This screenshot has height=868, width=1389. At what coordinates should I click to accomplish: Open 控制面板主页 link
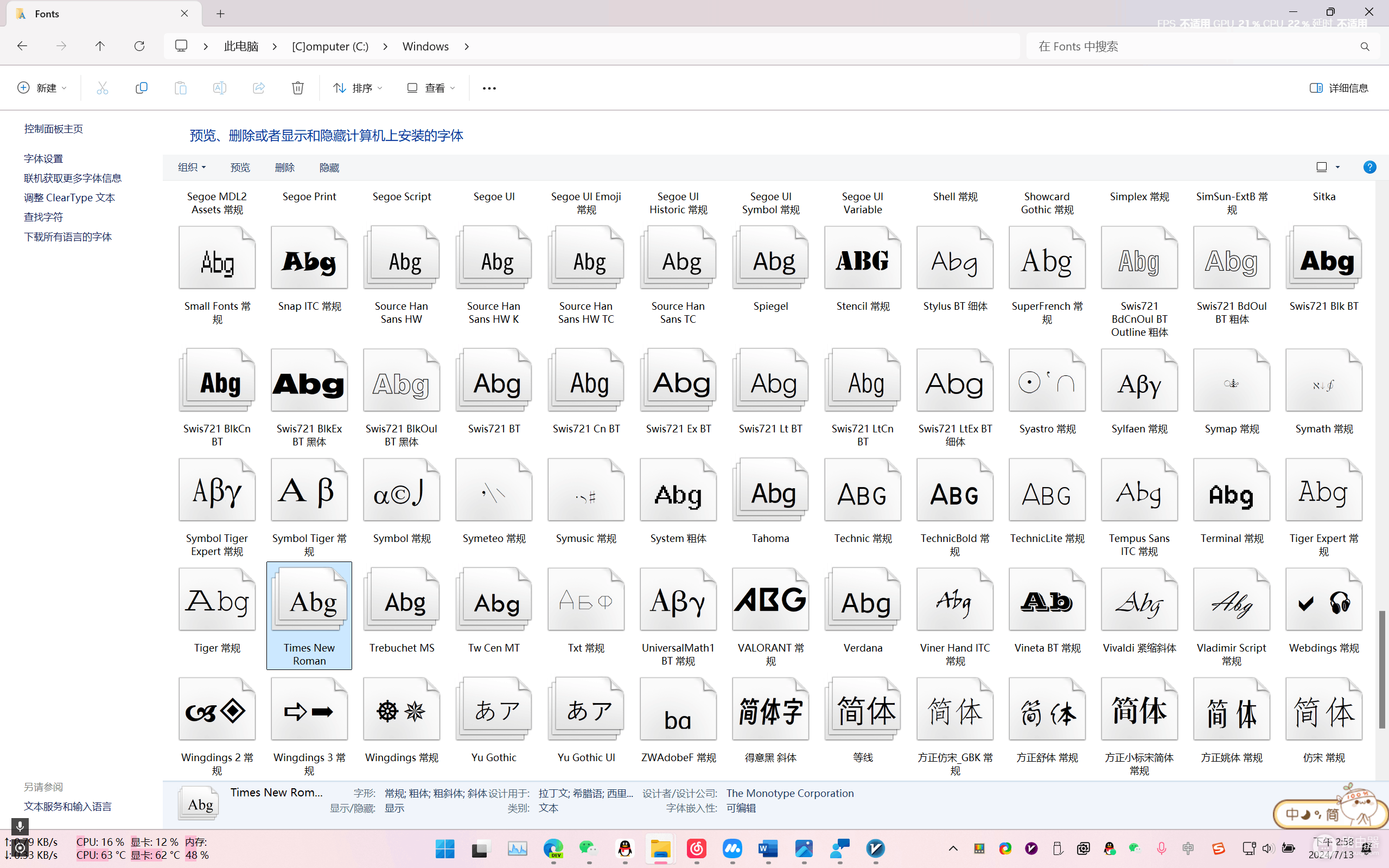(x=53, y=129)
